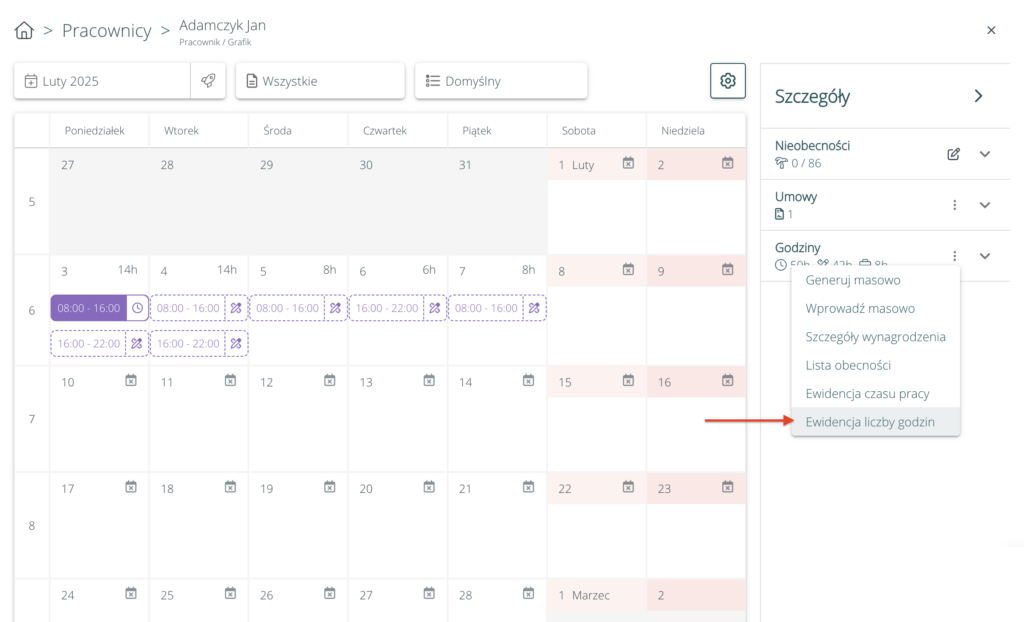This screenshot has width=1024, height=622.
Task: Open the settings gear button
Action: (x=727, y=81)
